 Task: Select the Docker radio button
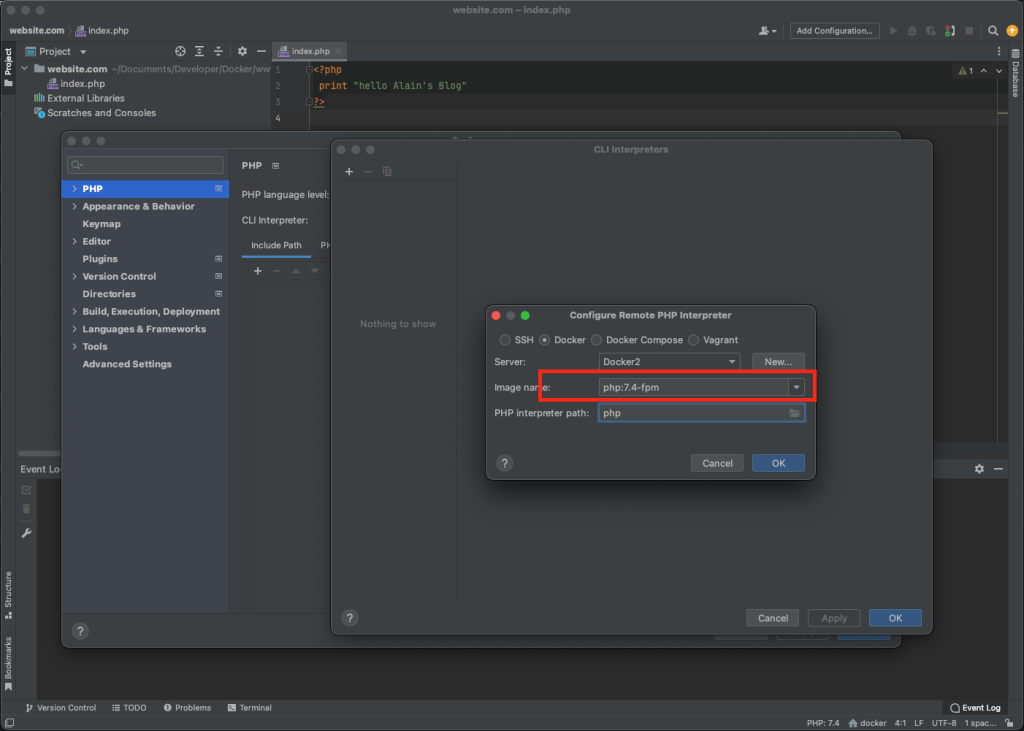[x=544, y=340]
